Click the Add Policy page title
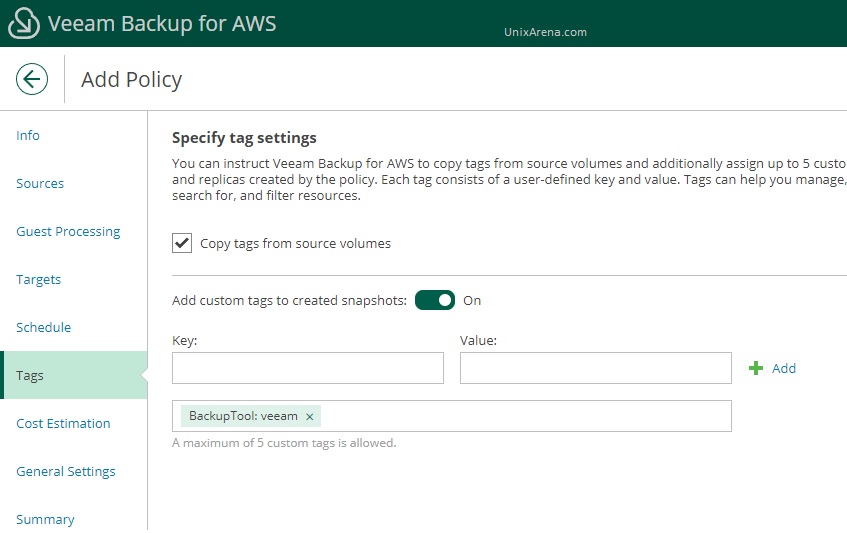847x533 pixels. pyautogui.click(x=132, y=80)
